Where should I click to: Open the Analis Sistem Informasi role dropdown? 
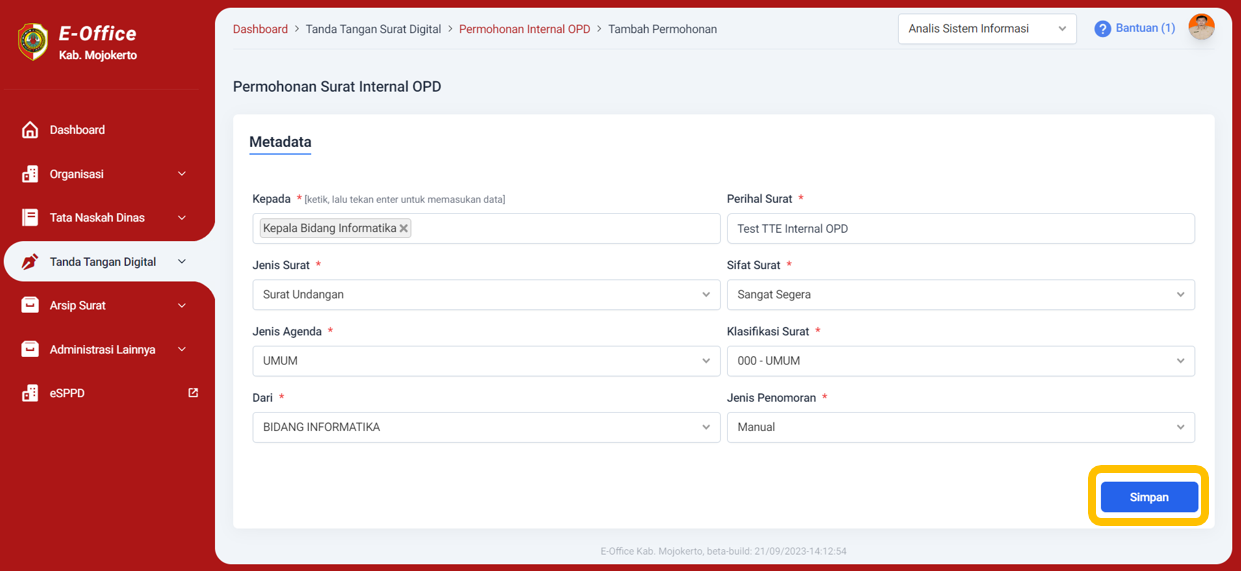point(987,29)
